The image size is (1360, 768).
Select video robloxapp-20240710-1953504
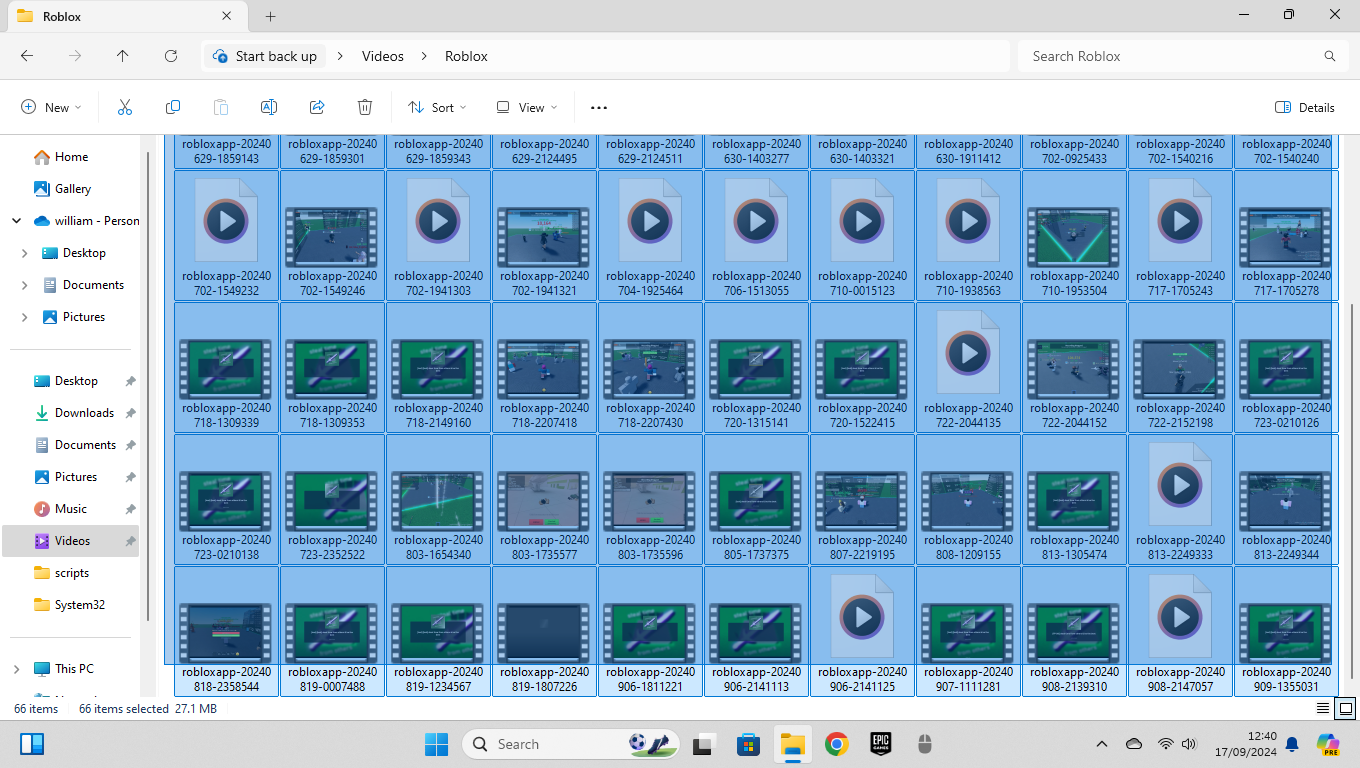coord(1074,235)
